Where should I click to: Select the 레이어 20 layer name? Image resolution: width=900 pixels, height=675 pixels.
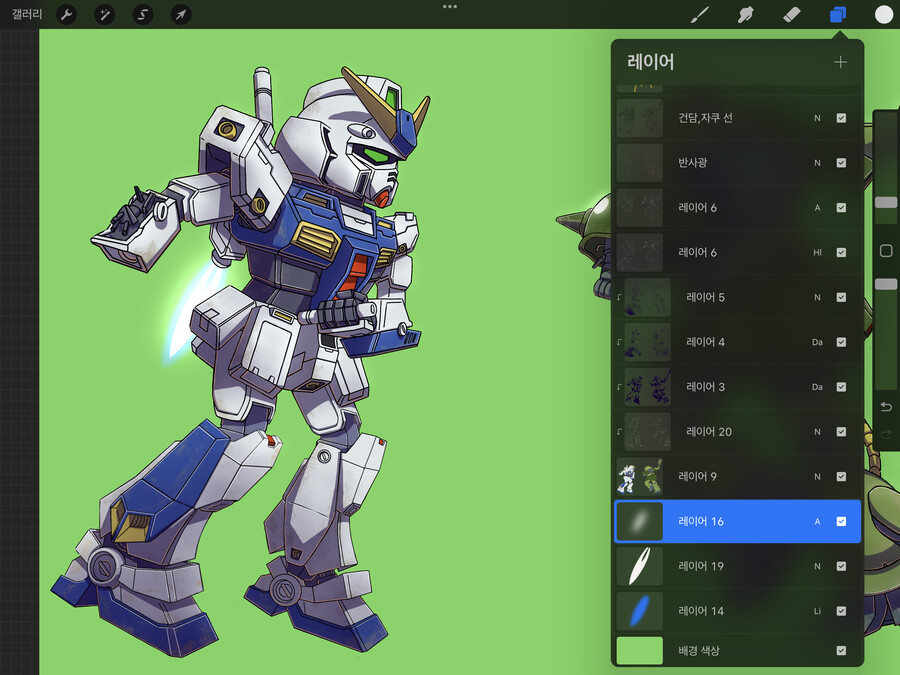coord(709,432)
